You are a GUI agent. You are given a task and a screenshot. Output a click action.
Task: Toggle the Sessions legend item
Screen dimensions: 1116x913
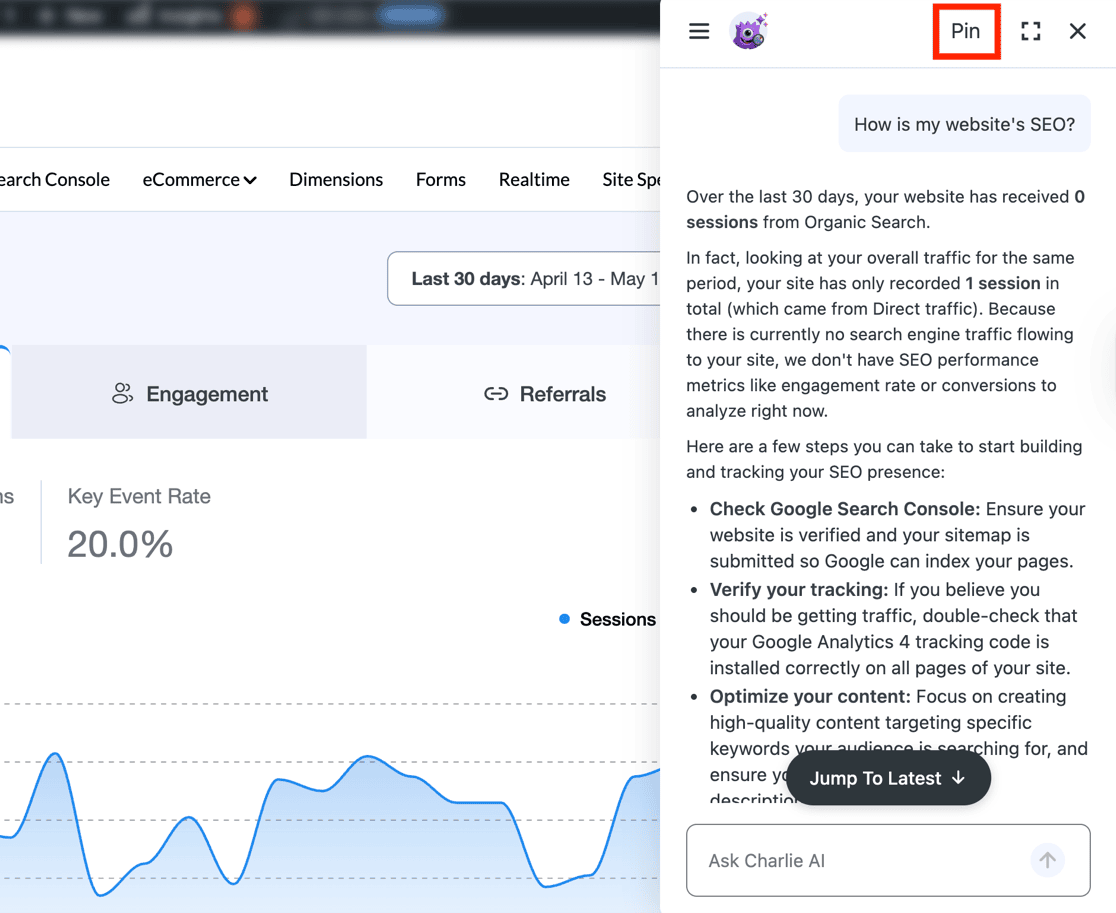click(x=608, y=619)
